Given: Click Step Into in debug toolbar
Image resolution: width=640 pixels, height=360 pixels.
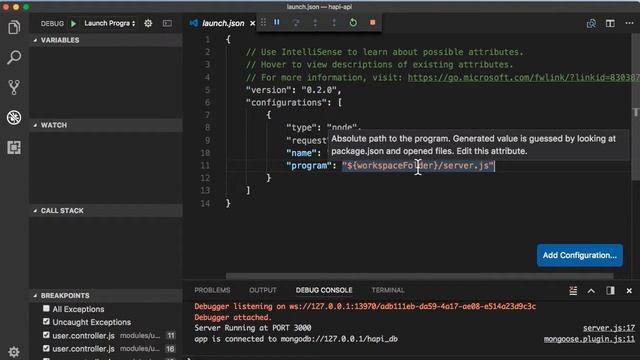Looking at the screenshot, I should point(315,22).
